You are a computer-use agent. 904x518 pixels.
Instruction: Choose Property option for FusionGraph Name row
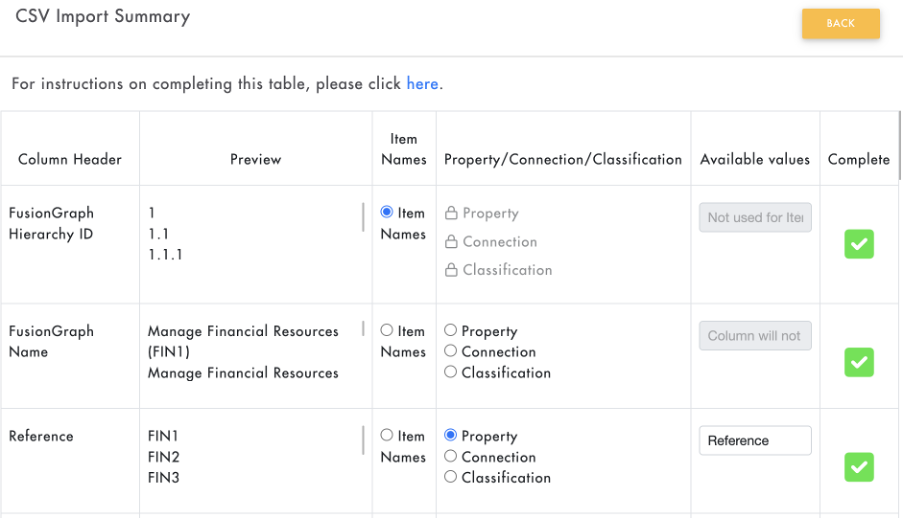point(451,330)
